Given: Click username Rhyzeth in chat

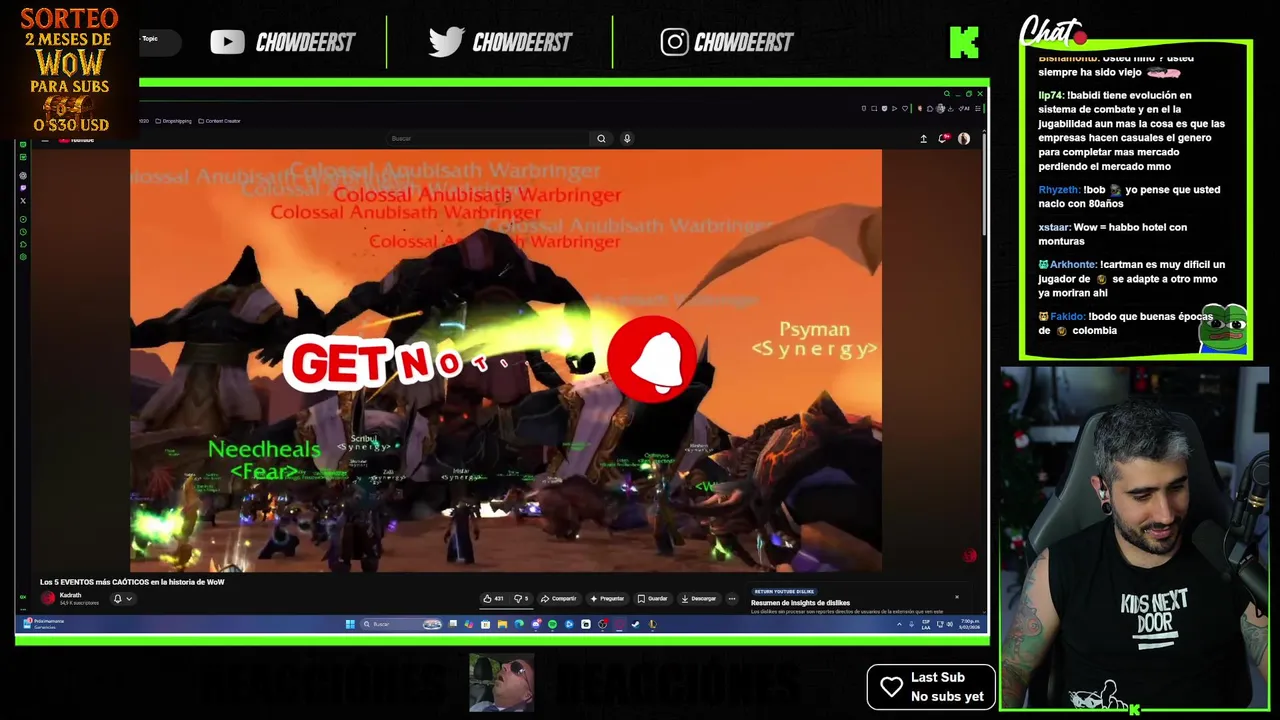Looking at the screenshot, I should (1059, 190).
